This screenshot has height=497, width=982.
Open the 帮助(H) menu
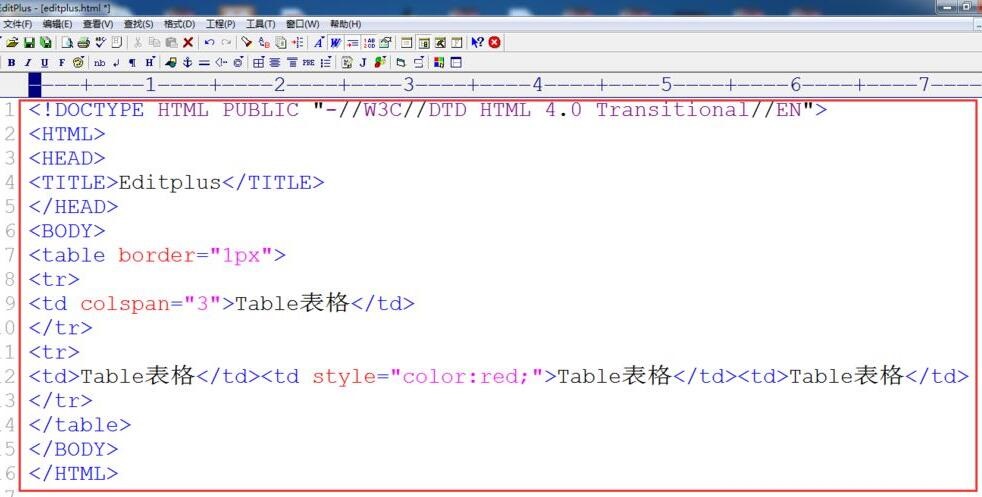tap(345, 24)
